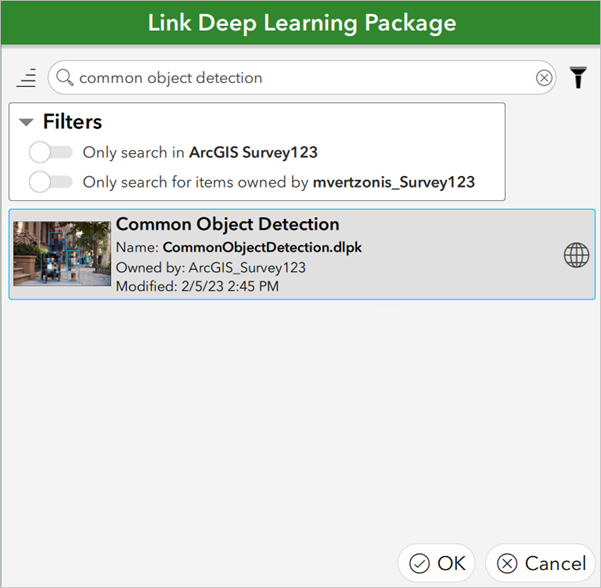Click the magnifying glass search icon
Screen dimensions: 601x588
[x=65, y=77]
